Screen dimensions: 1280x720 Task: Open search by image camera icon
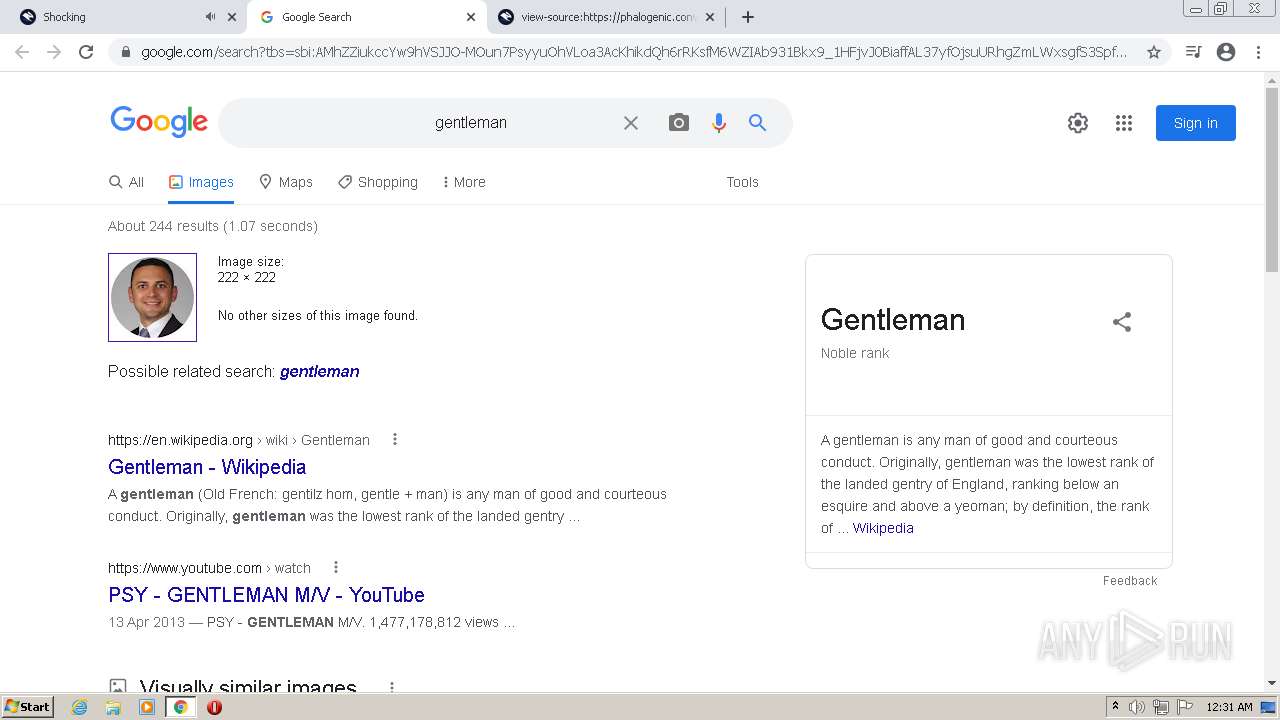[679, 123]
